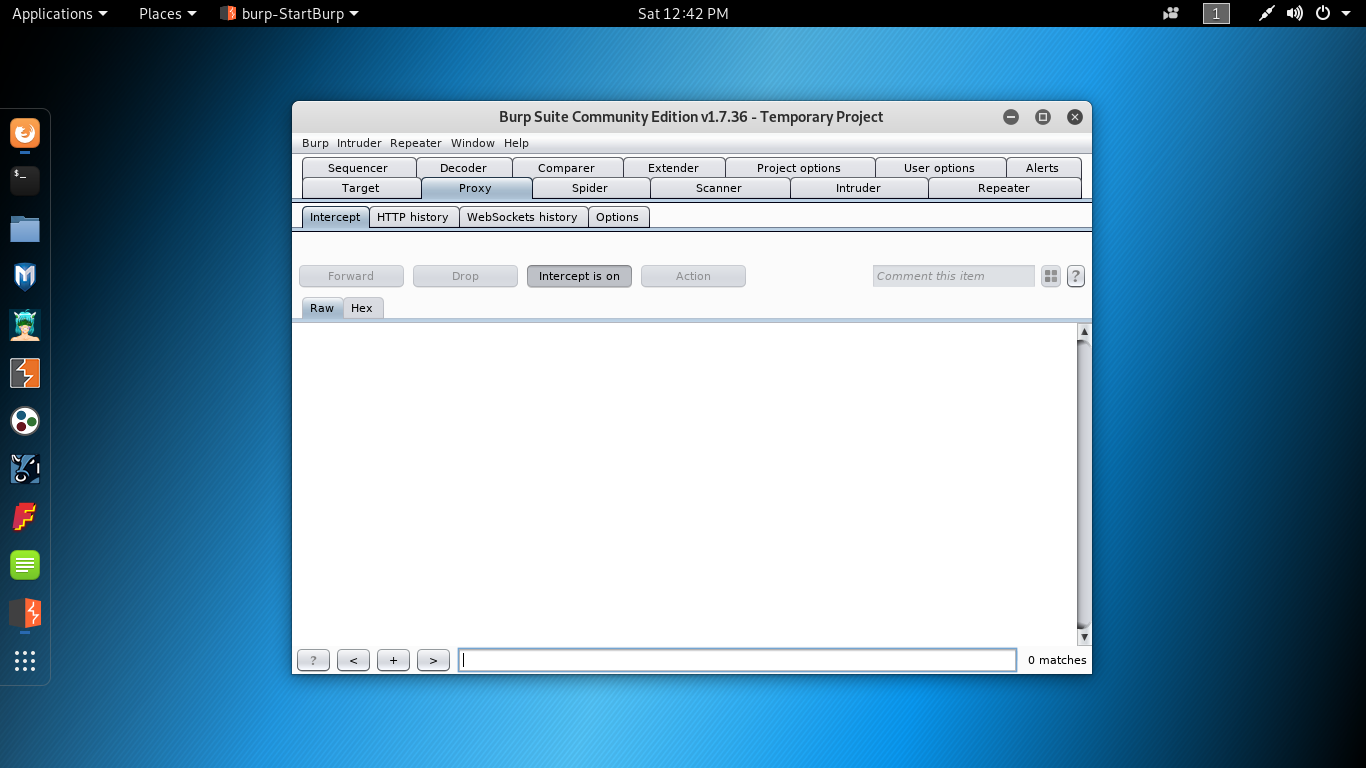Click the next search match arrow

[x=433, y=660]
